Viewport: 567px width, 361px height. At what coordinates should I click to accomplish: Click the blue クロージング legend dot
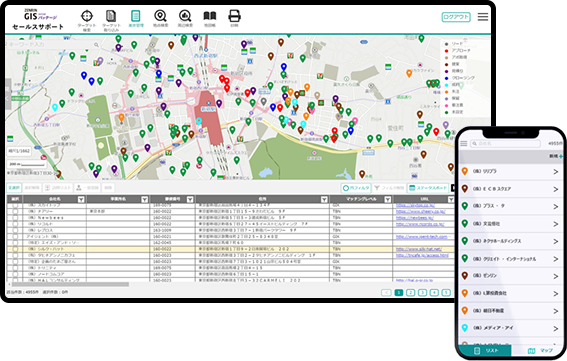pos(447,78)
